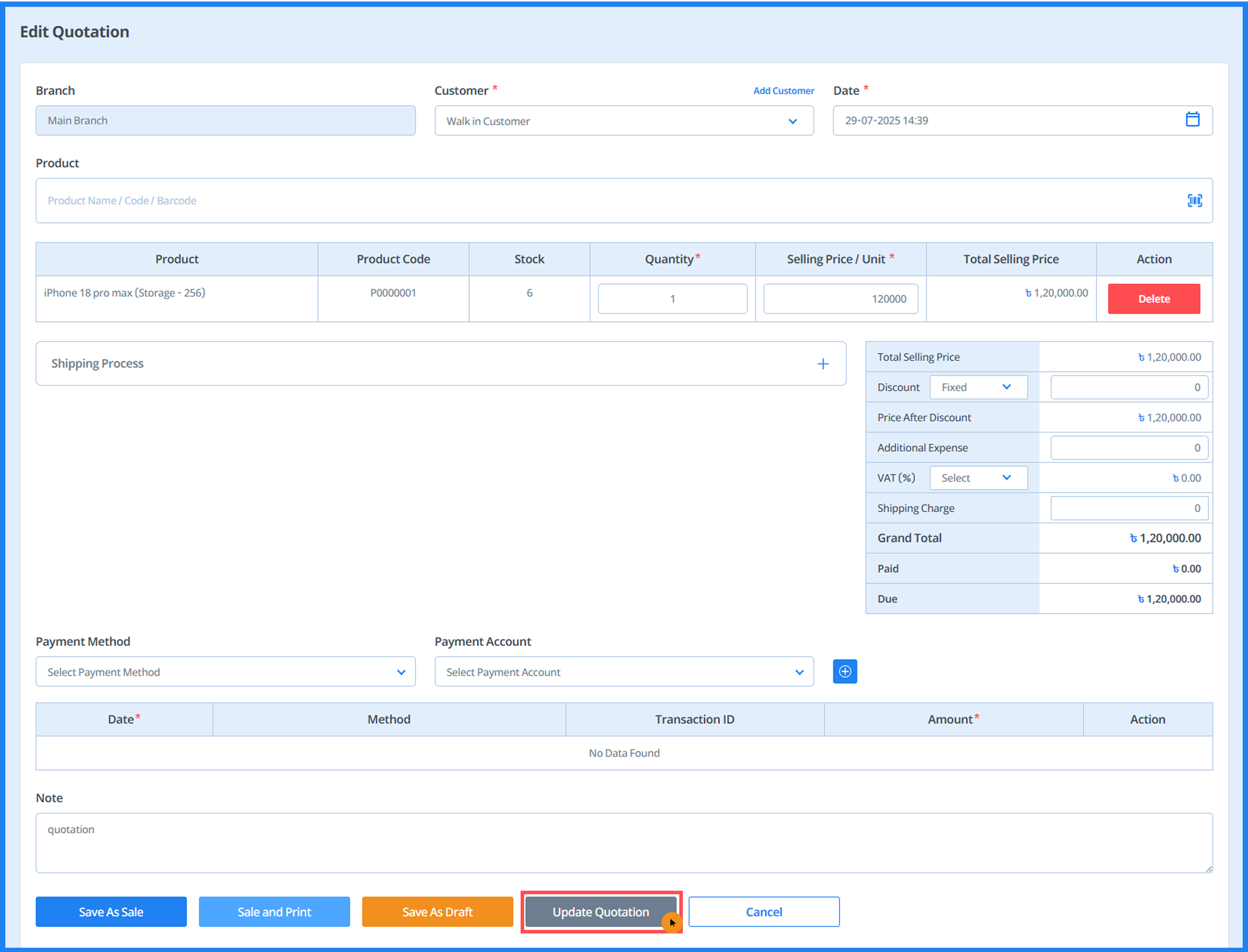
Task: Open the Customer dropdown
Action: [x=624, y=121]
